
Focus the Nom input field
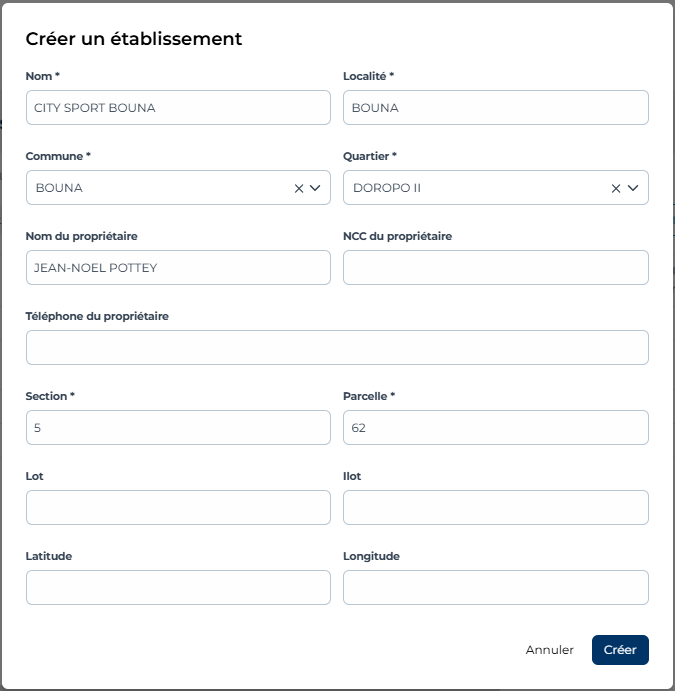point(178,108)
